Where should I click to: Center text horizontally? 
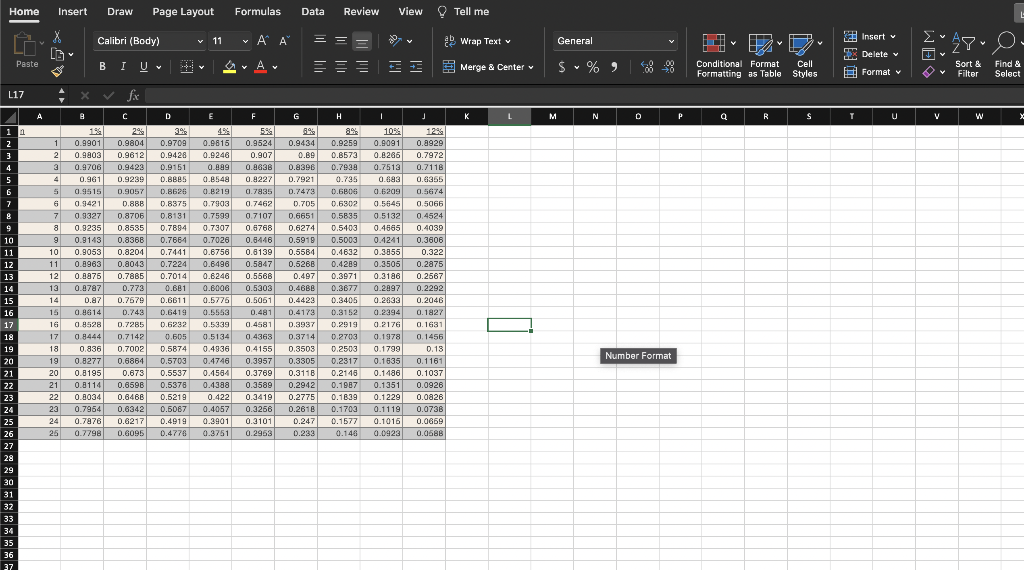[x=341, y=67]
